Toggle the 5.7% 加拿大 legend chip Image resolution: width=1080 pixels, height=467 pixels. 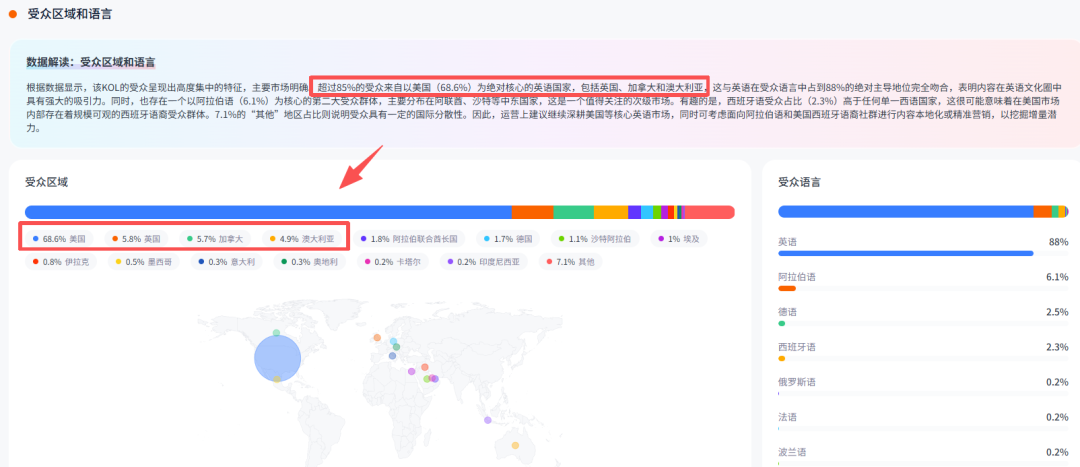(x=214, y=239)
